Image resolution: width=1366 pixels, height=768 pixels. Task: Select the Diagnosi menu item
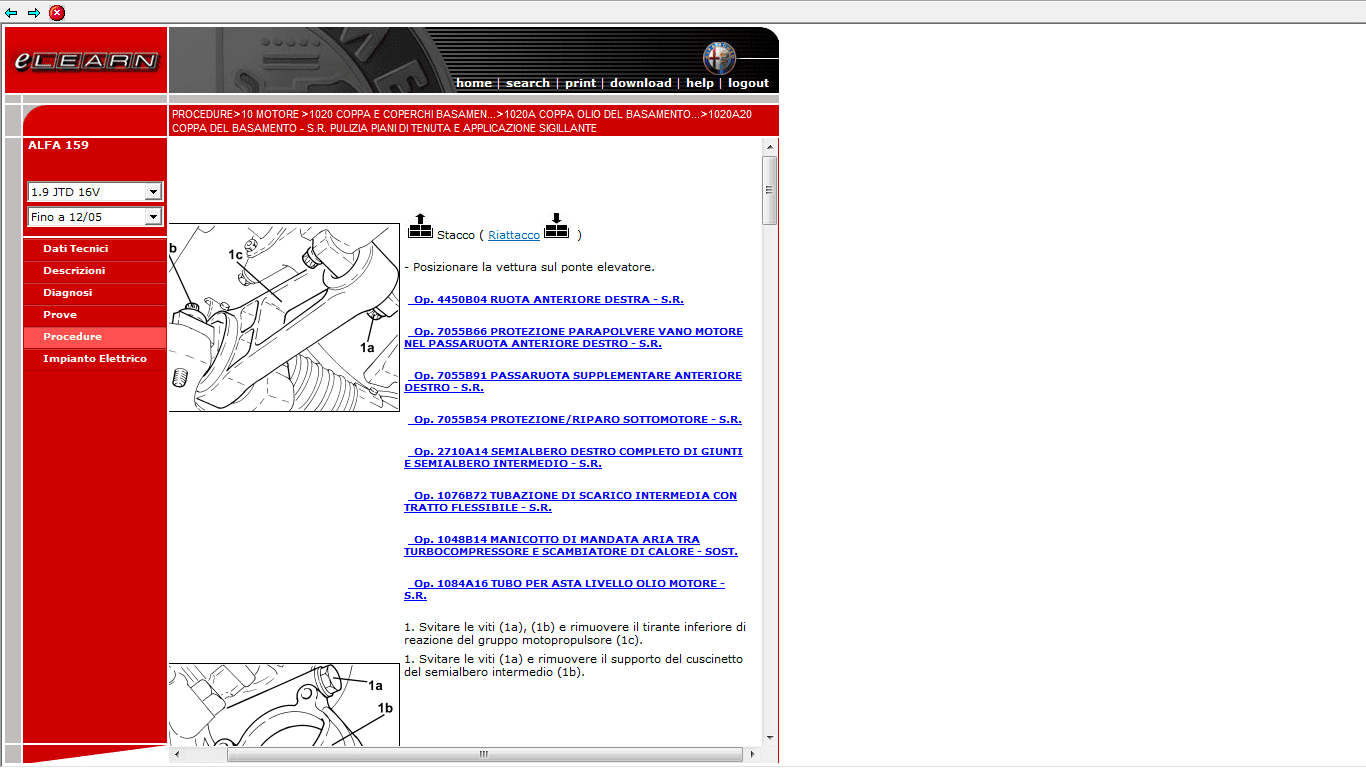pyautogui.click(x=68, y=293)
